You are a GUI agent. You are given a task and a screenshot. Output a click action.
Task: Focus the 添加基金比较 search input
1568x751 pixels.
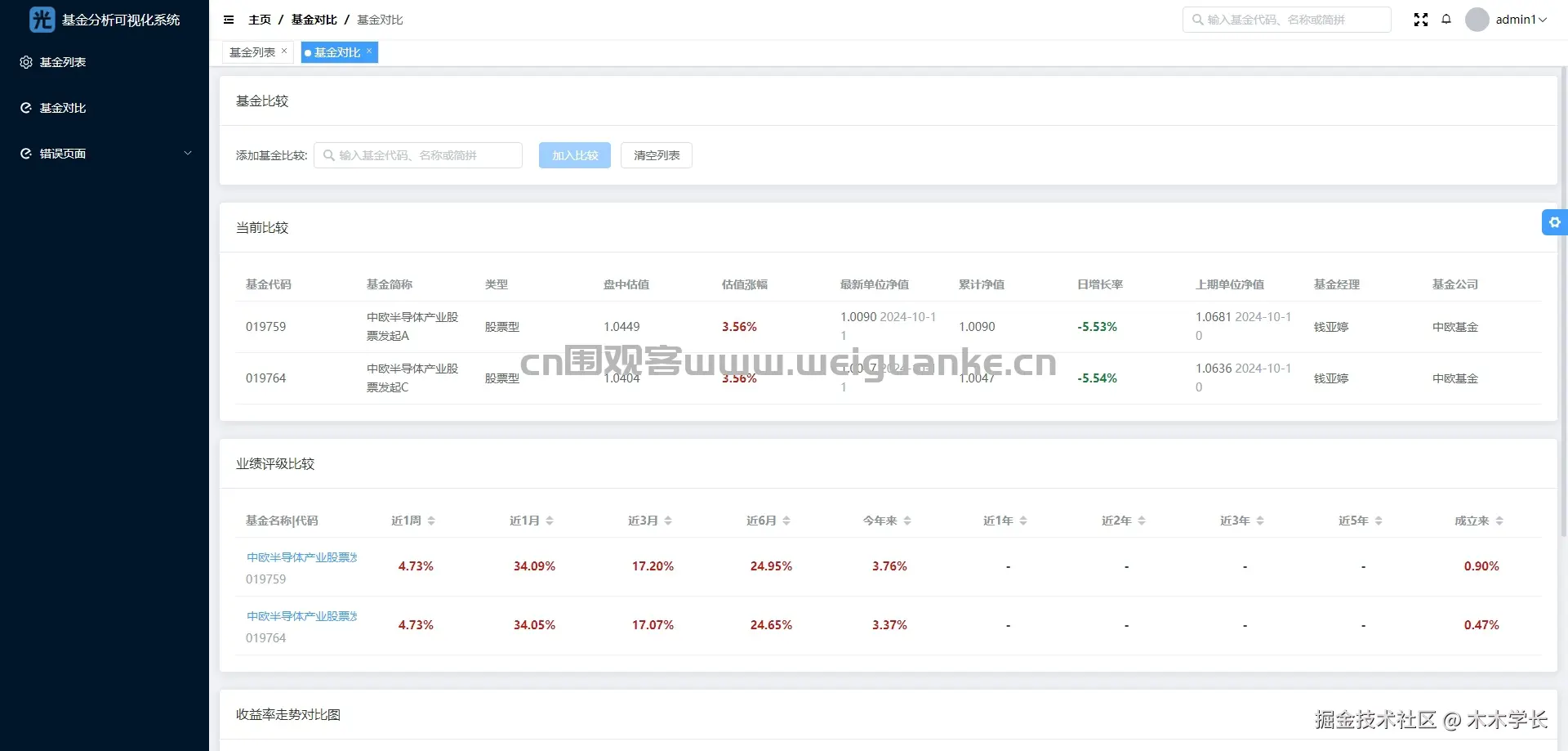click(418, 155)
